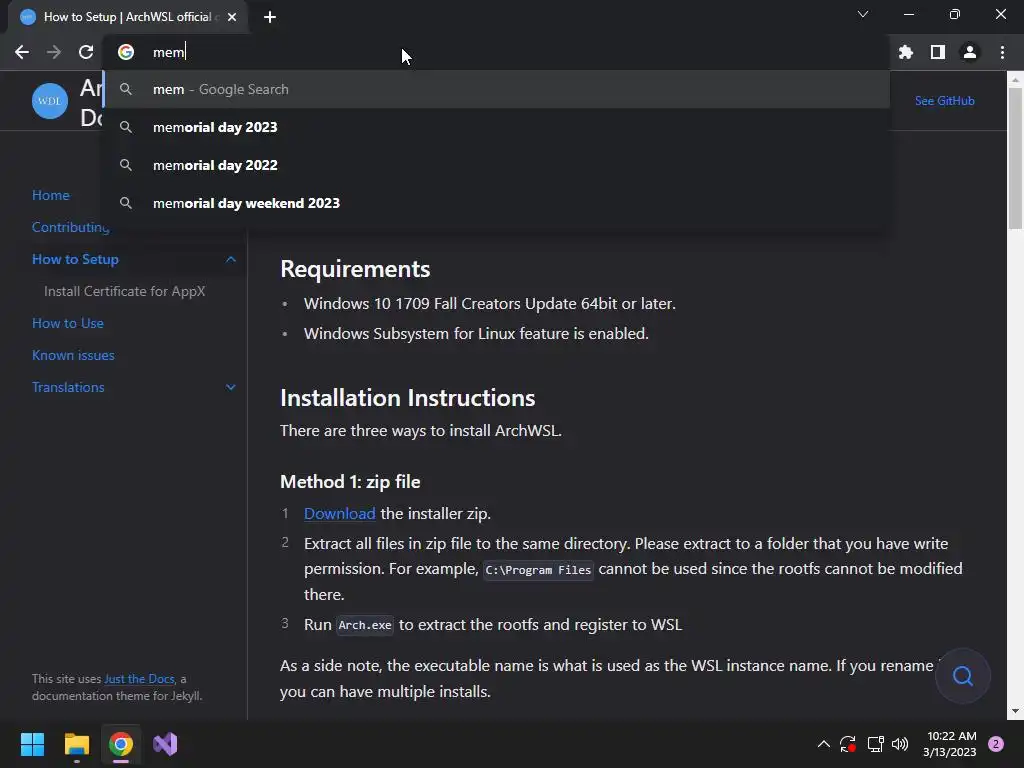The height and width of the screenshot is (768, 1024).
Task: Click the browser back arrow
Action: (22, 52)
